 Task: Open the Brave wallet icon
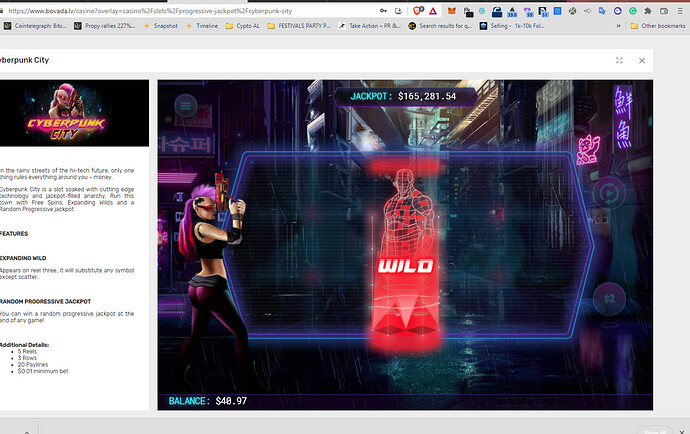pyautogui.click(x=664, y=11)
